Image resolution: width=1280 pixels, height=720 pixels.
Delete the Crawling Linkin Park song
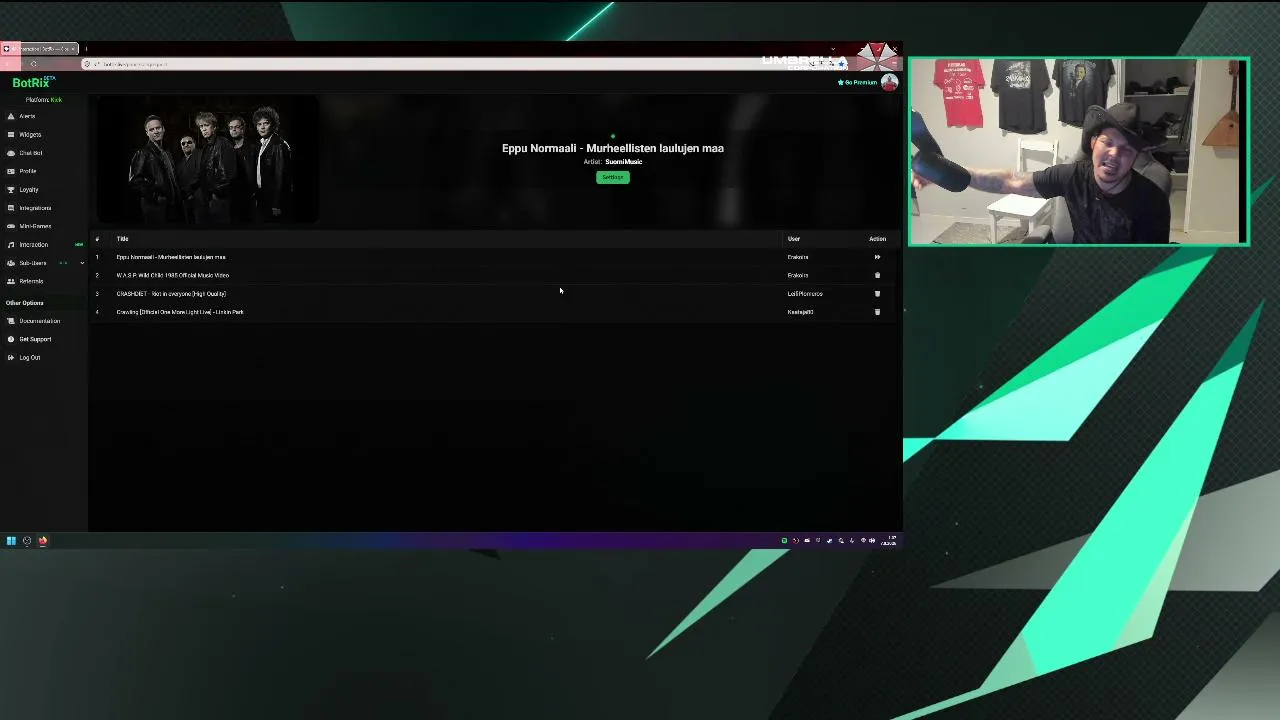pos(877,312)
